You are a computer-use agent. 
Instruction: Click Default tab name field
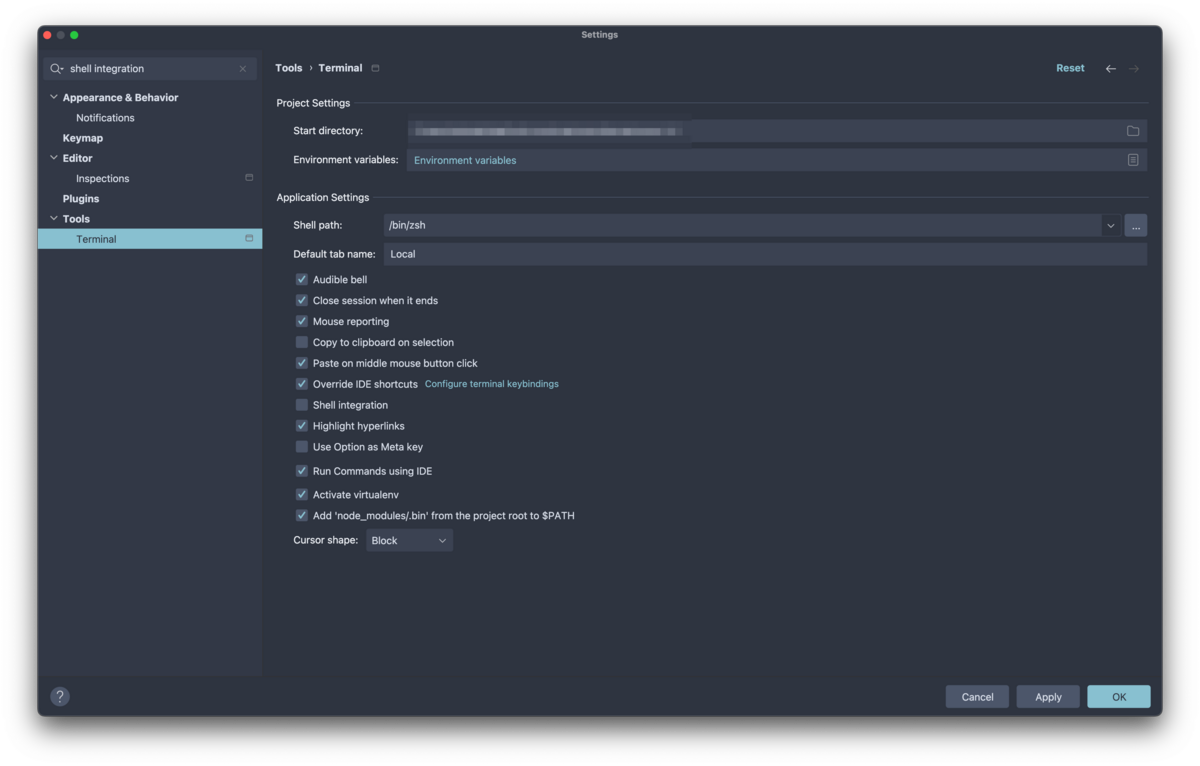tap(765, 254)
